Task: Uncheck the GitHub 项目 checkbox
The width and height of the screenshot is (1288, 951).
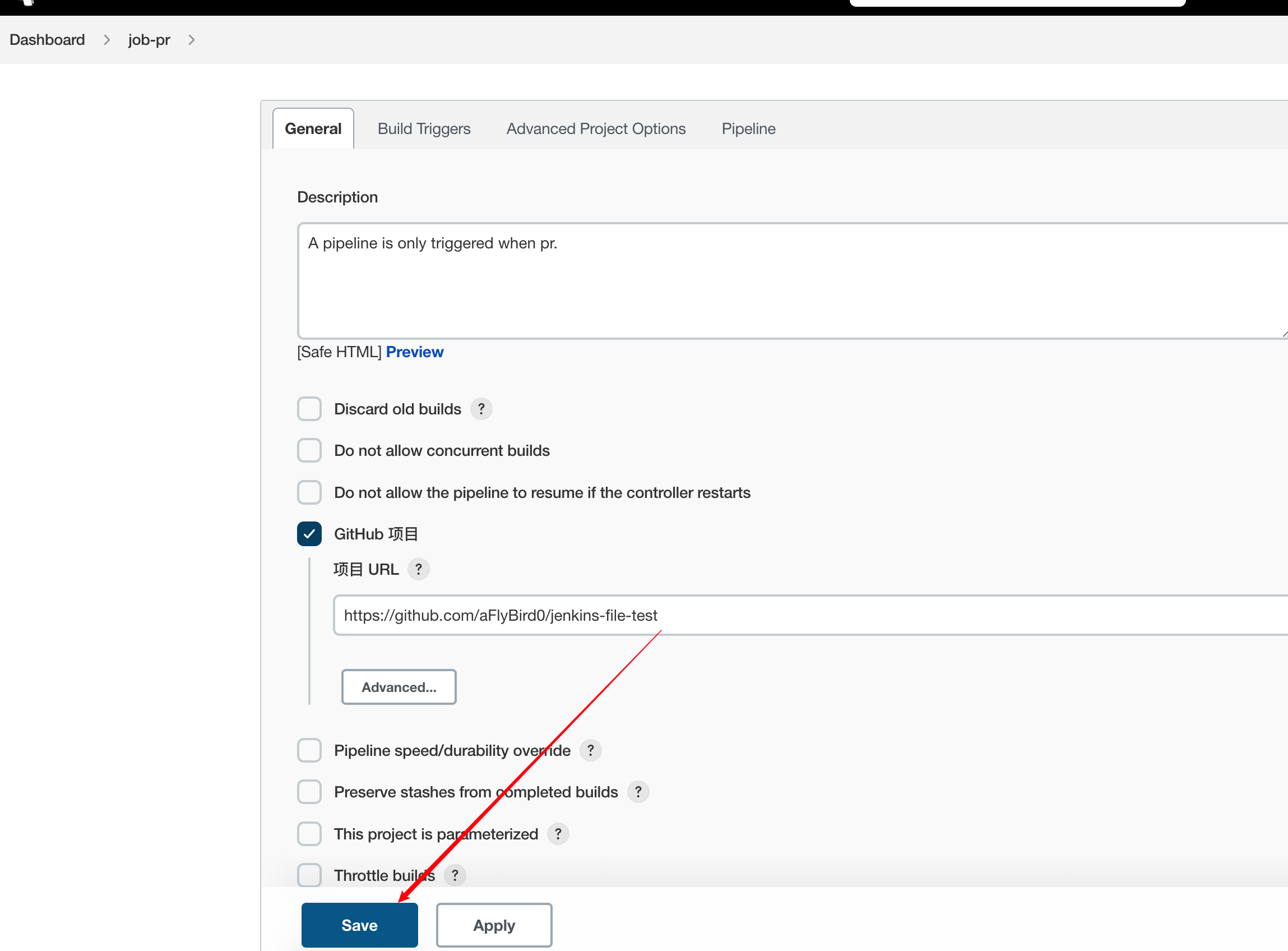Action: 309,534
